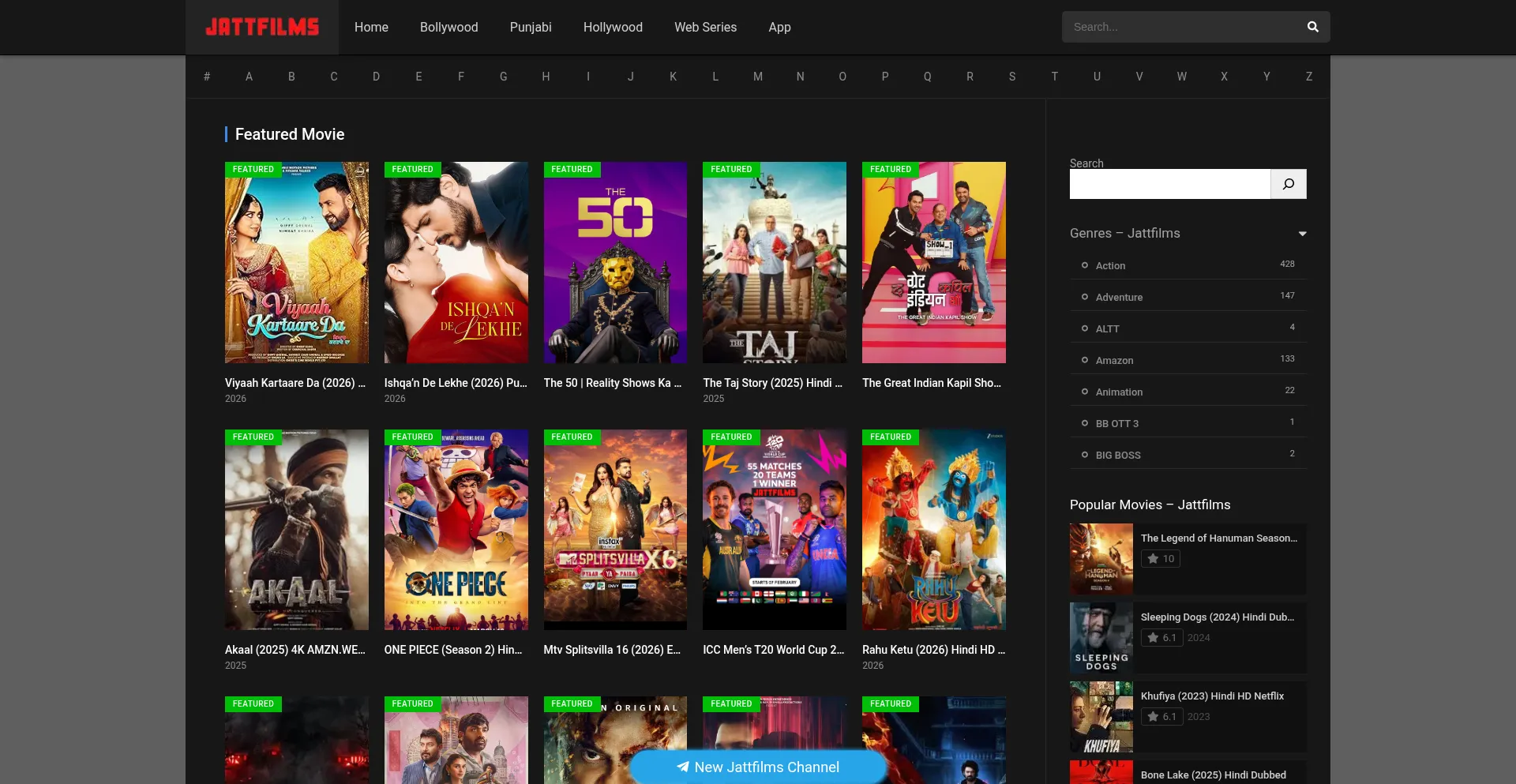
Task: Click the Ishqa'n De Lekhe (2026) title
Action: pos(456,383)
